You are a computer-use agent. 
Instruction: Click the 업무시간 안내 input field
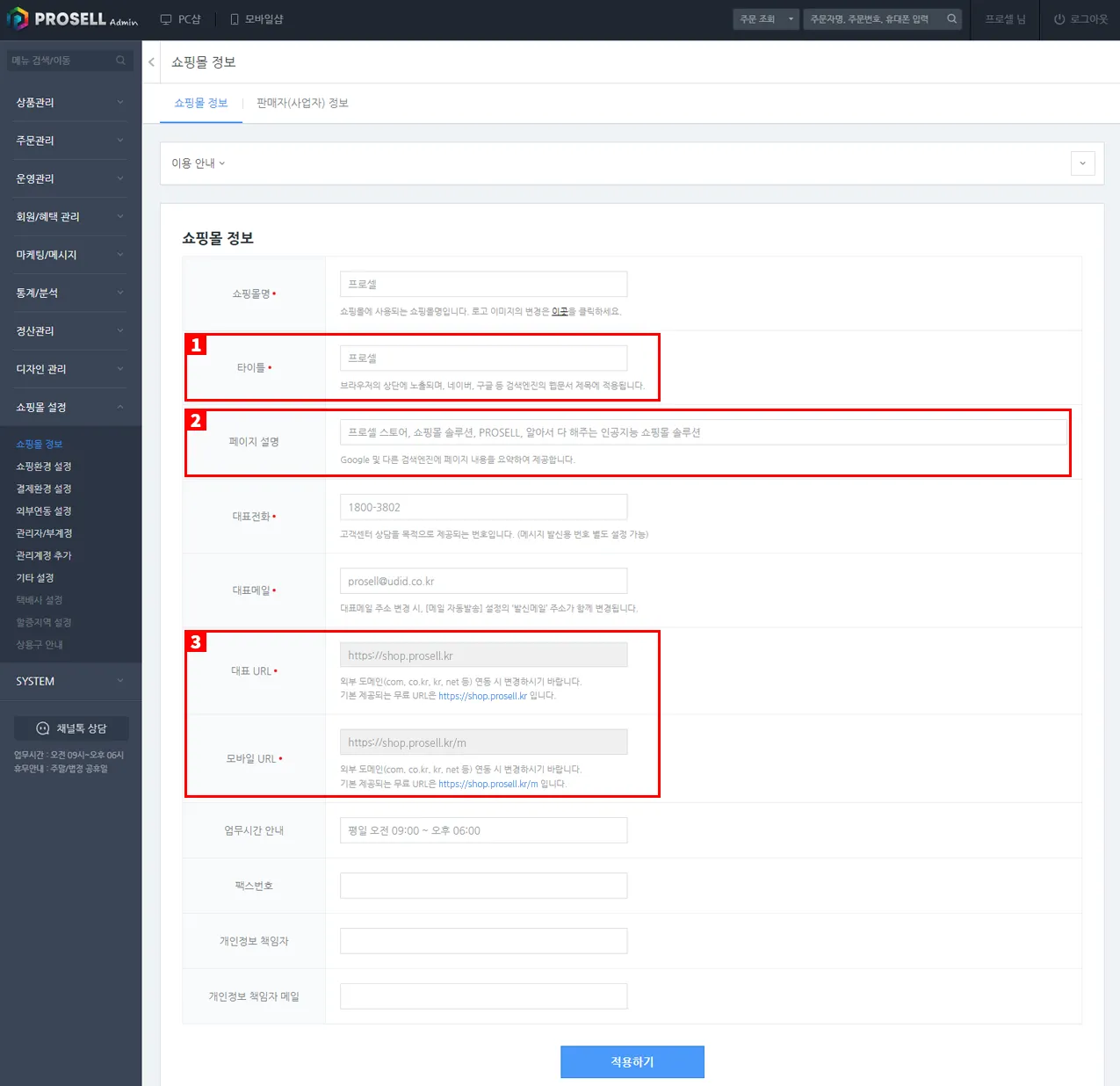tap(484, 830)
